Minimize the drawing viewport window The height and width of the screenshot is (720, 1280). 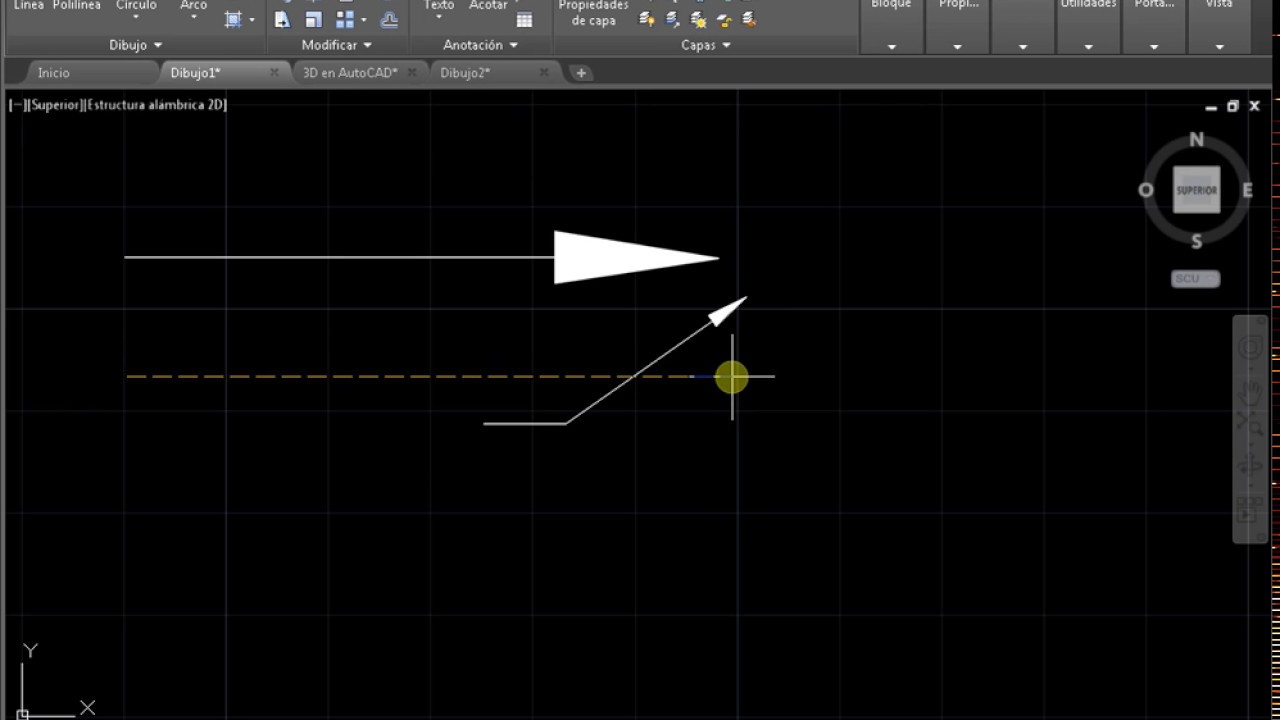(1211, 106)
